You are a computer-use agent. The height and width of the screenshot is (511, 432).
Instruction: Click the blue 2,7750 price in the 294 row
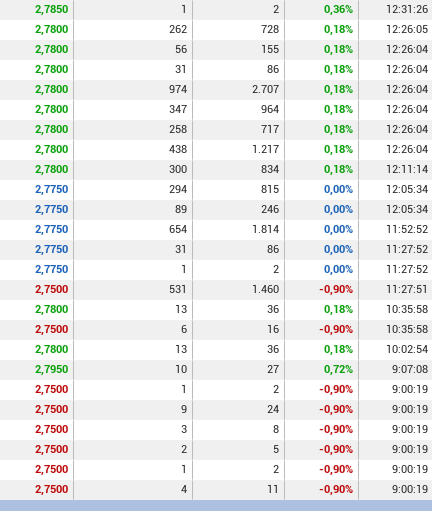click(x=52, y=189)
